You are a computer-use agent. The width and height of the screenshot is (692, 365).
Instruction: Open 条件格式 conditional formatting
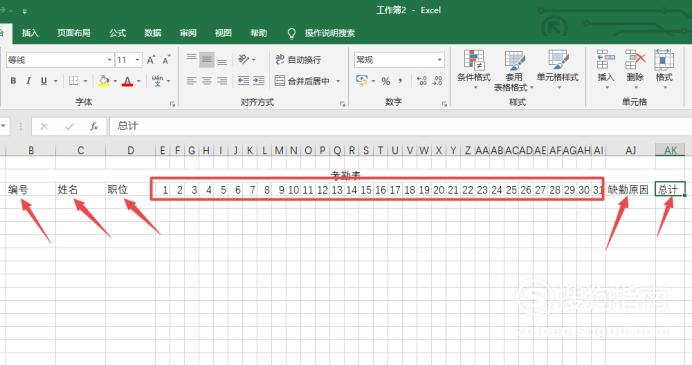coord(474,70)
